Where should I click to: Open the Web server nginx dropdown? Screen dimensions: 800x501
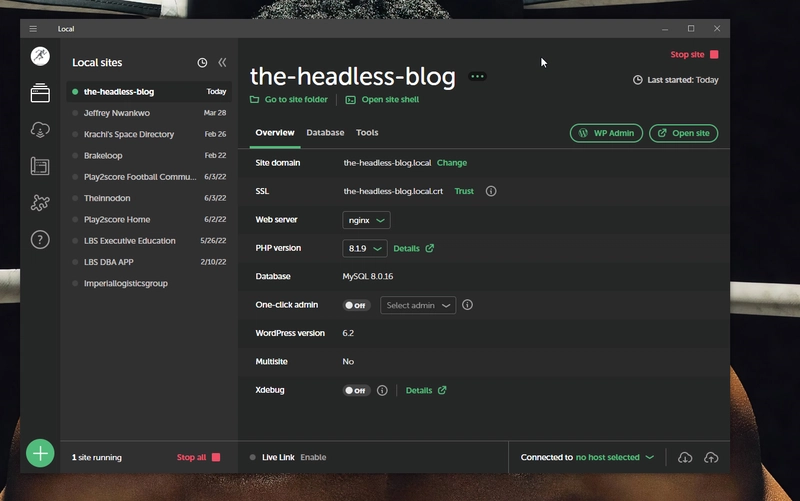point(366,220)
